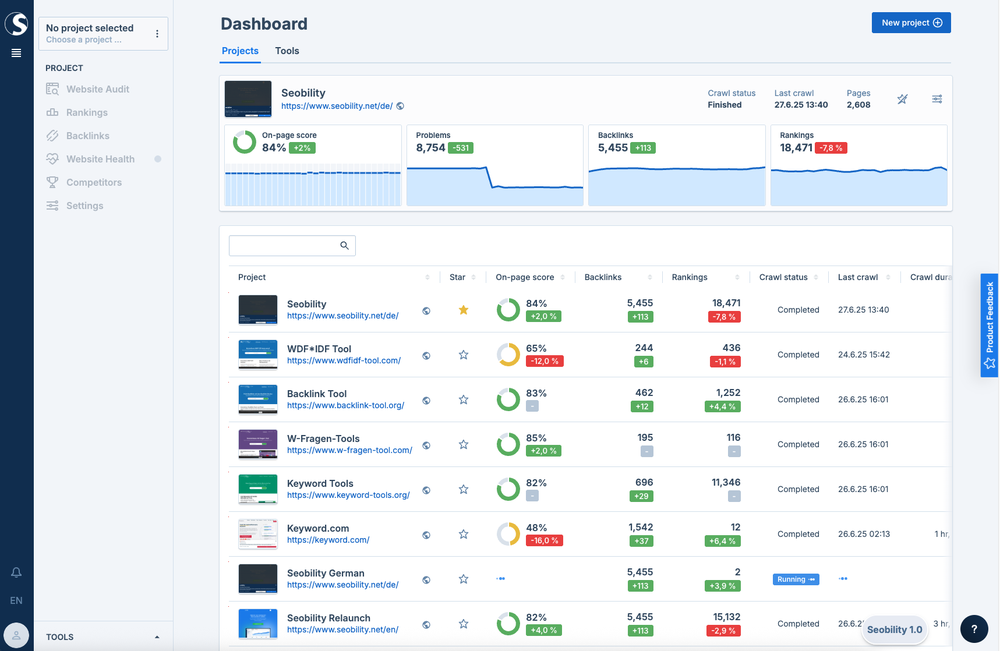Switch to the Tools tab

tap(287, 51)
